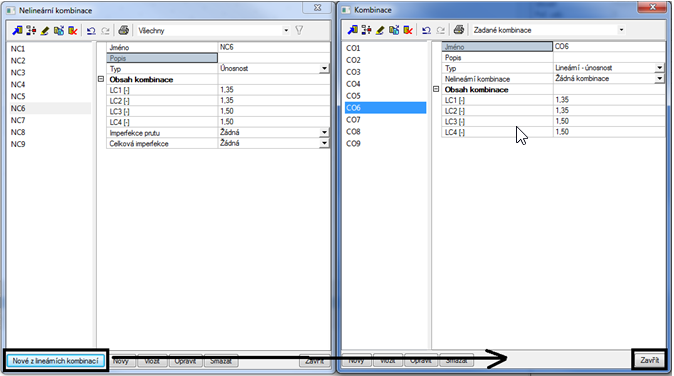This screenshot has height=376, width=674.
Task: Click the print icon in Nelineární kombinace toolbar
Action: 123,30
